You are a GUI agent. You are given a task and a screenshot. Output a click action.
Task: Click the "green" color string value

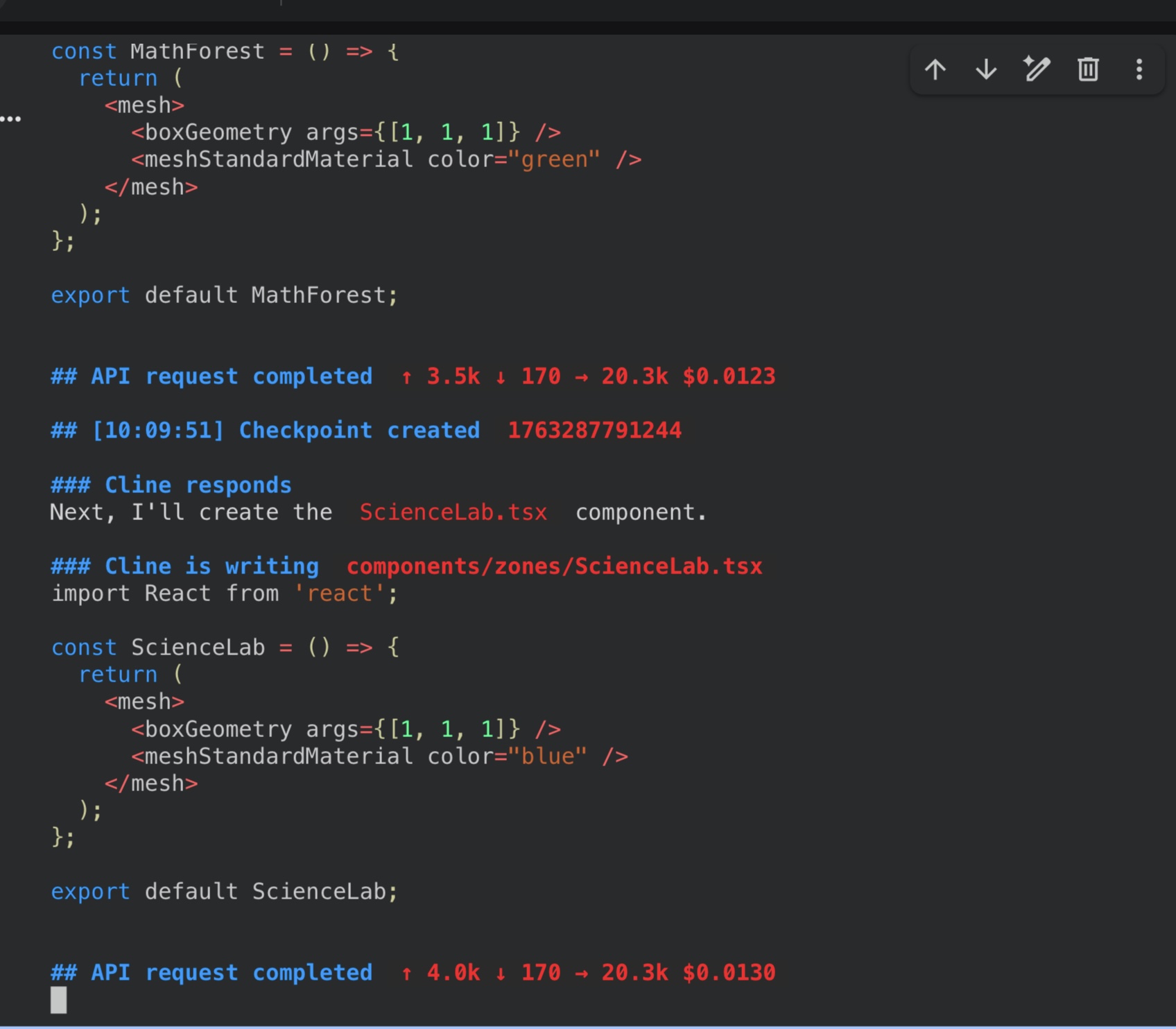[x=553, y=159]
